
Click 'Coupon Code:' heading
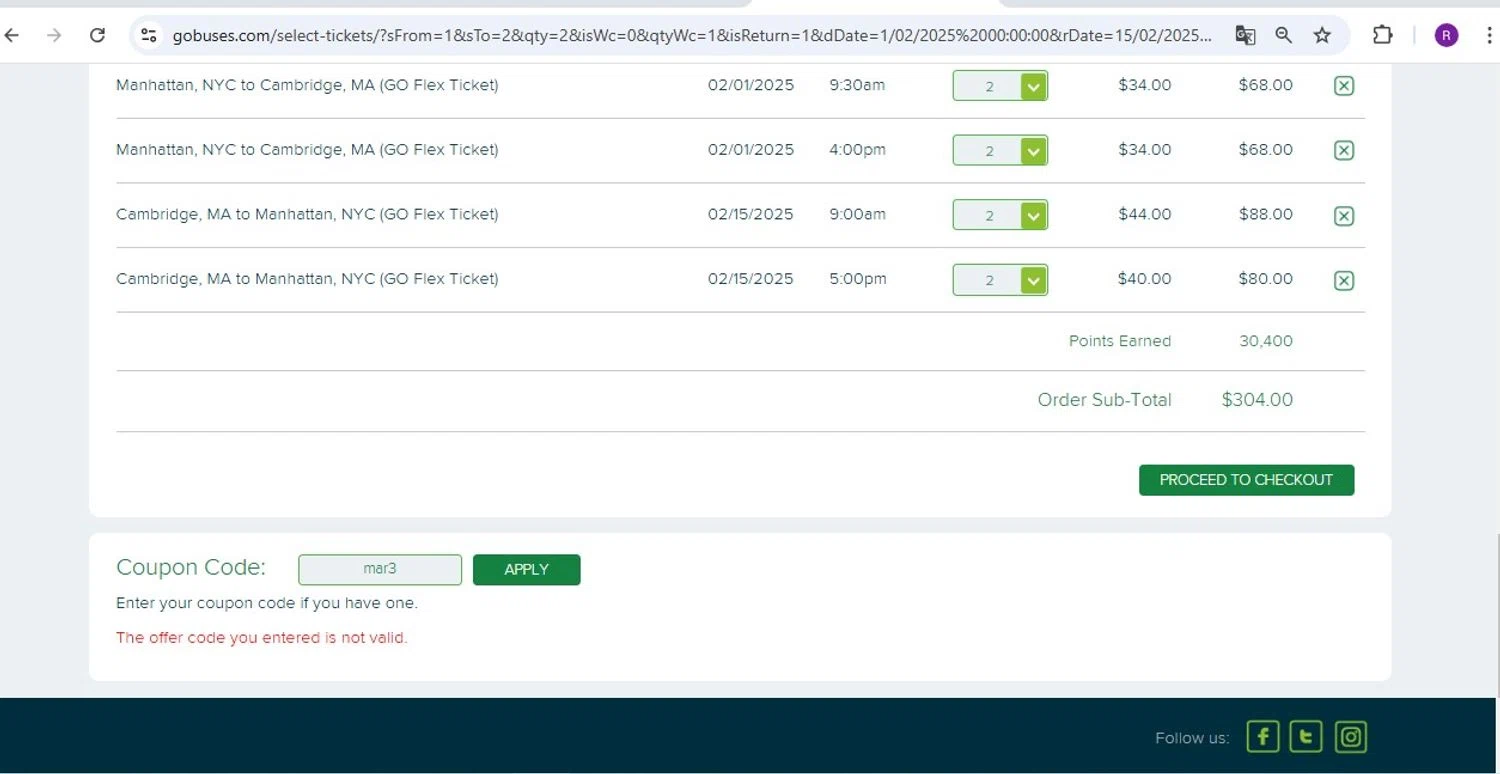point(191,567)
